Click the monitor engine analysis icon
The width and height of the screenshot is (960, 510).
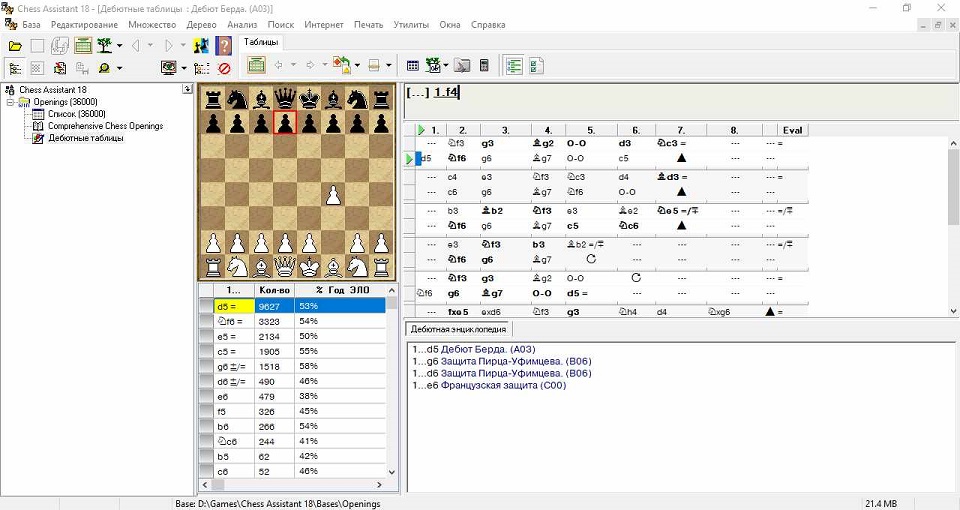(x=169, y=68)
